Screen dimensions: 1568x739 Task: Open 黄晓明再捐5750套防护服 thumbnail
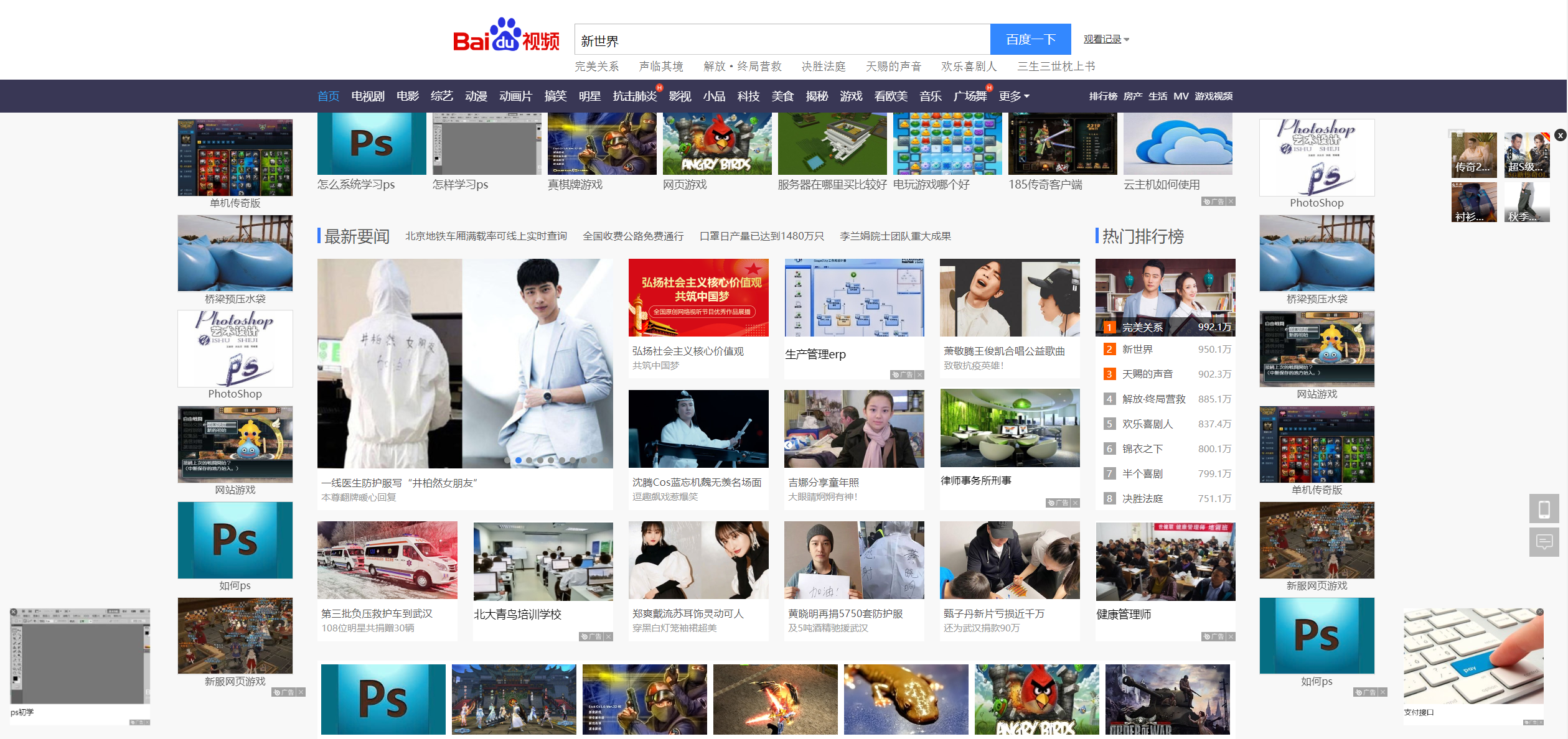(x=854, y=560)
